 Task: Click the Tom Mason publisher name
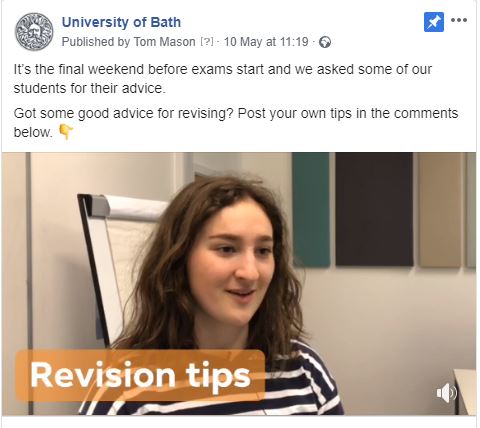[164, 42]
